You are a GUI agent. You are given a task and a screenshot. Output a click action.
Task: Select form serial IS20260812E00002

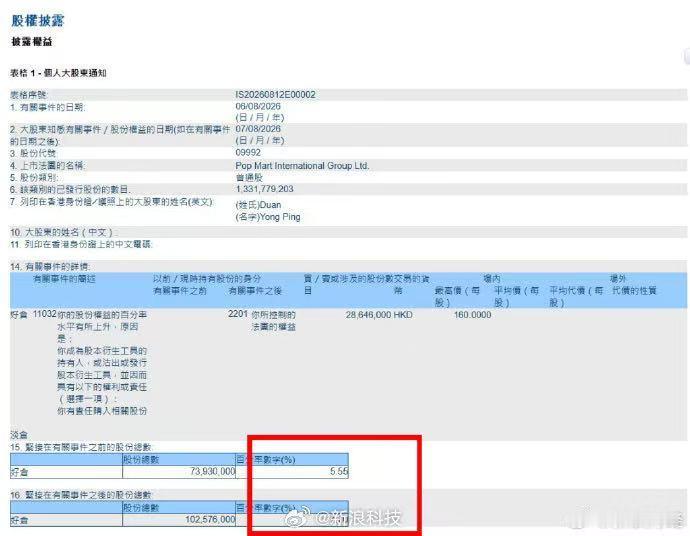[x=275, y=95]
